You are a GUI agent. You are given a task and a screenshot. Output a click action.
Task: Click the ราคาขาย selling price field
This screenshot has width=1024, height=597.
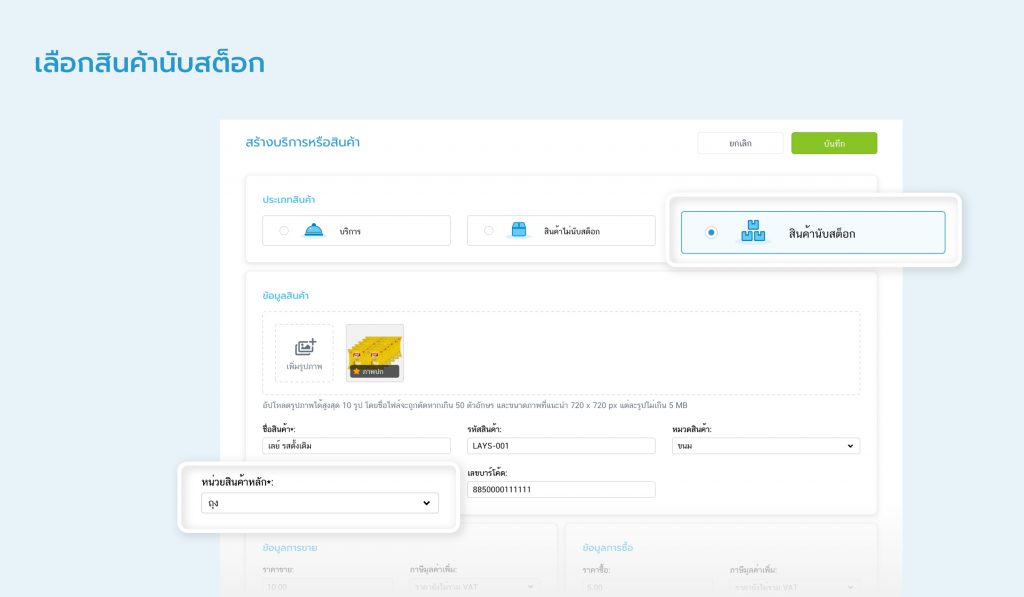(313, 586)
